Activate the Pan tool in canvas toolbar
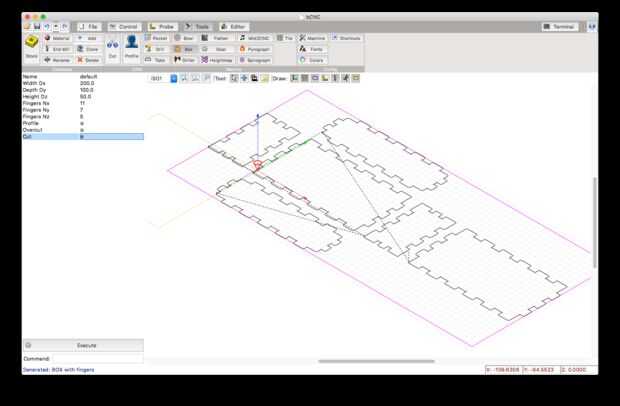The height and width of the screenshot is (406, 620). coord(244,78)
